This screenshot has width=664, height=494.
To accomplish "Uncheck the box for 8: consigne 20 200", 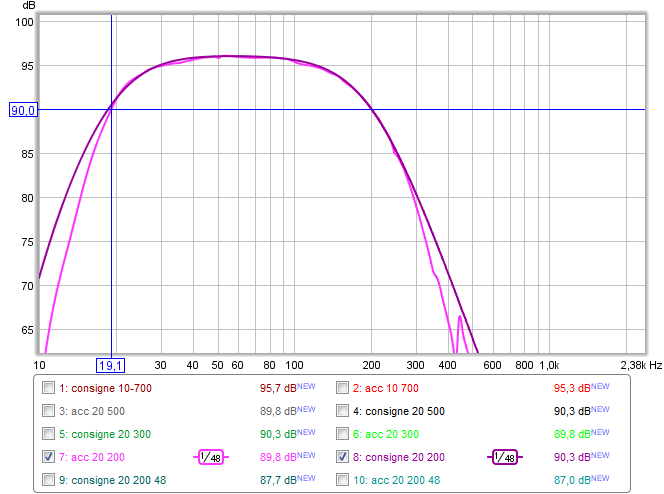I will 343,457.
